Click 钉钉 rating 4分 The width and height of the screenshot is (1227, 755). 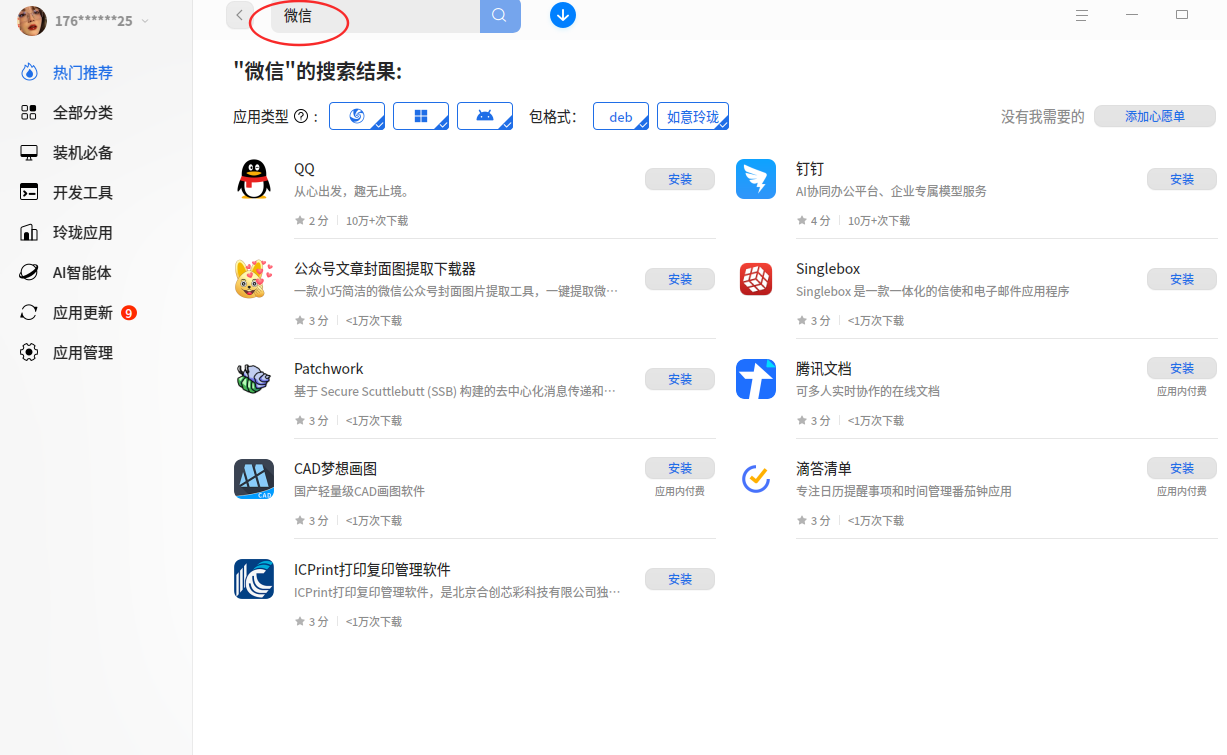coord(814,221)
